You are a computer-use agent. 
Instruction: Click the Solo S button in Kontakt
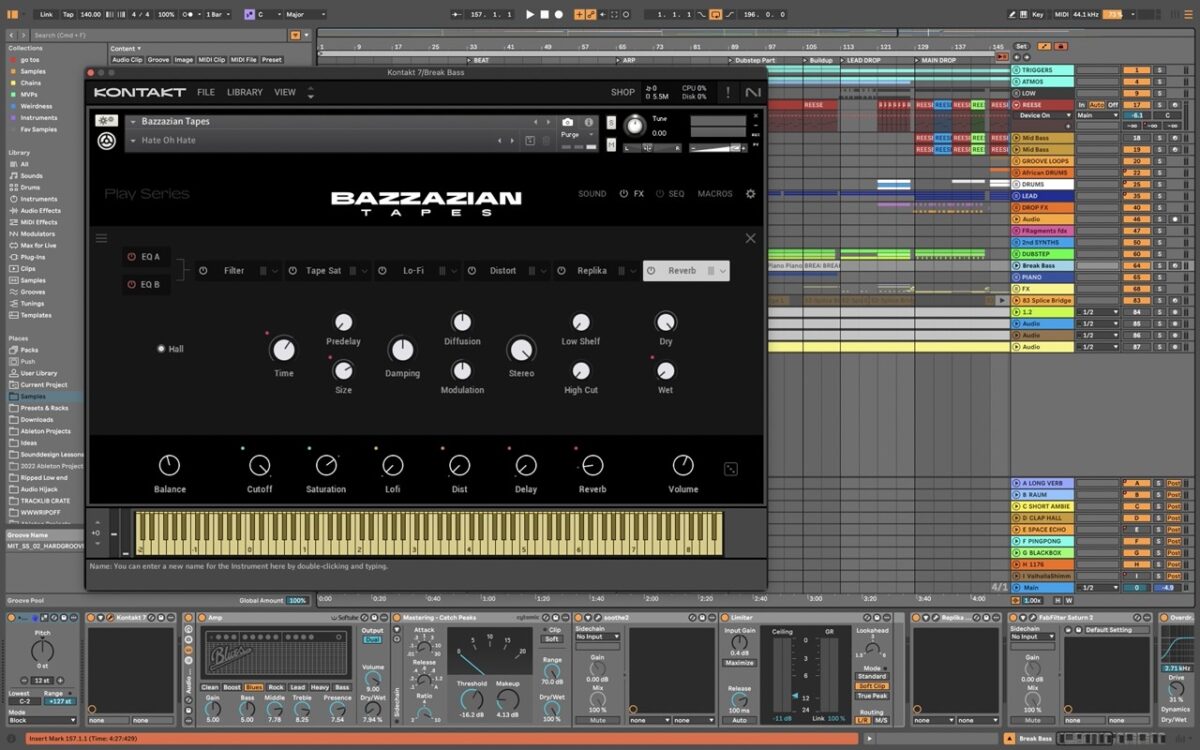[611, 122]
